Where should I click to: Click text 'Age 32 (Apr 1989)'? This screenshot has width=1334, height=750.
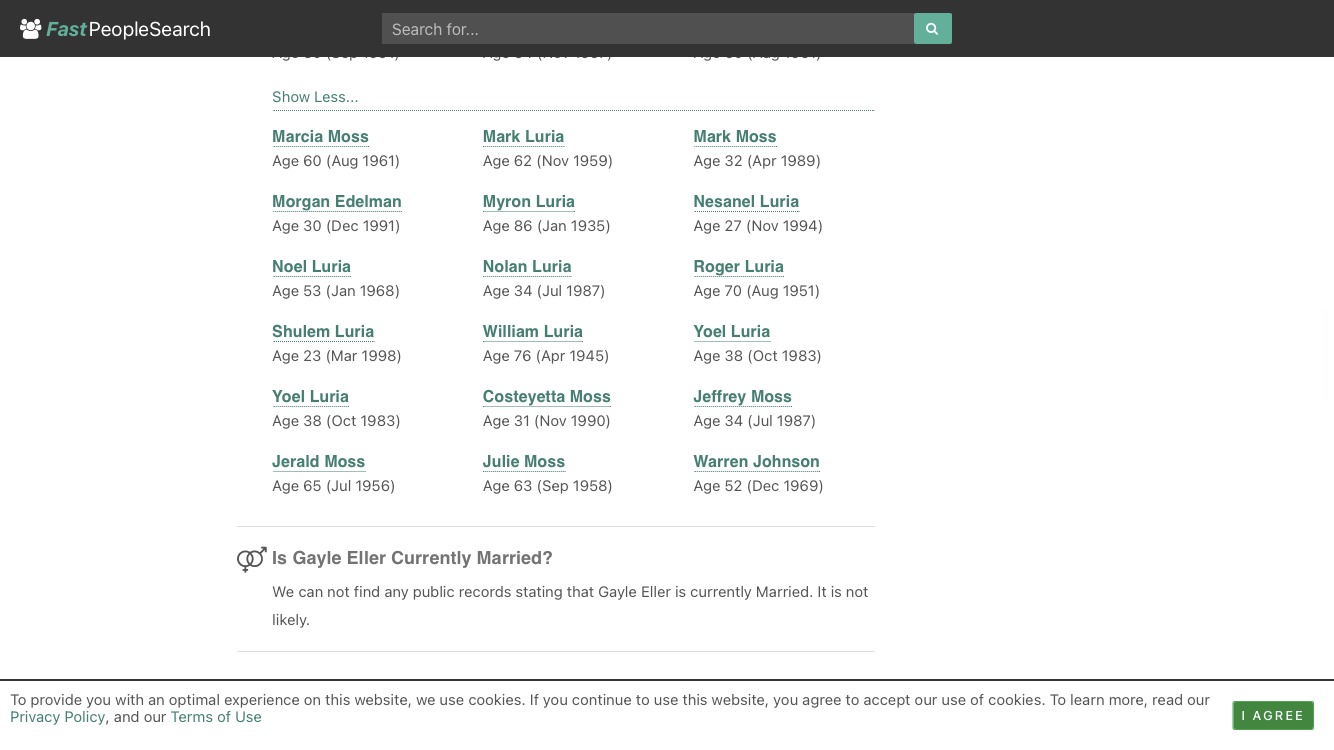(x=757, y=161)
